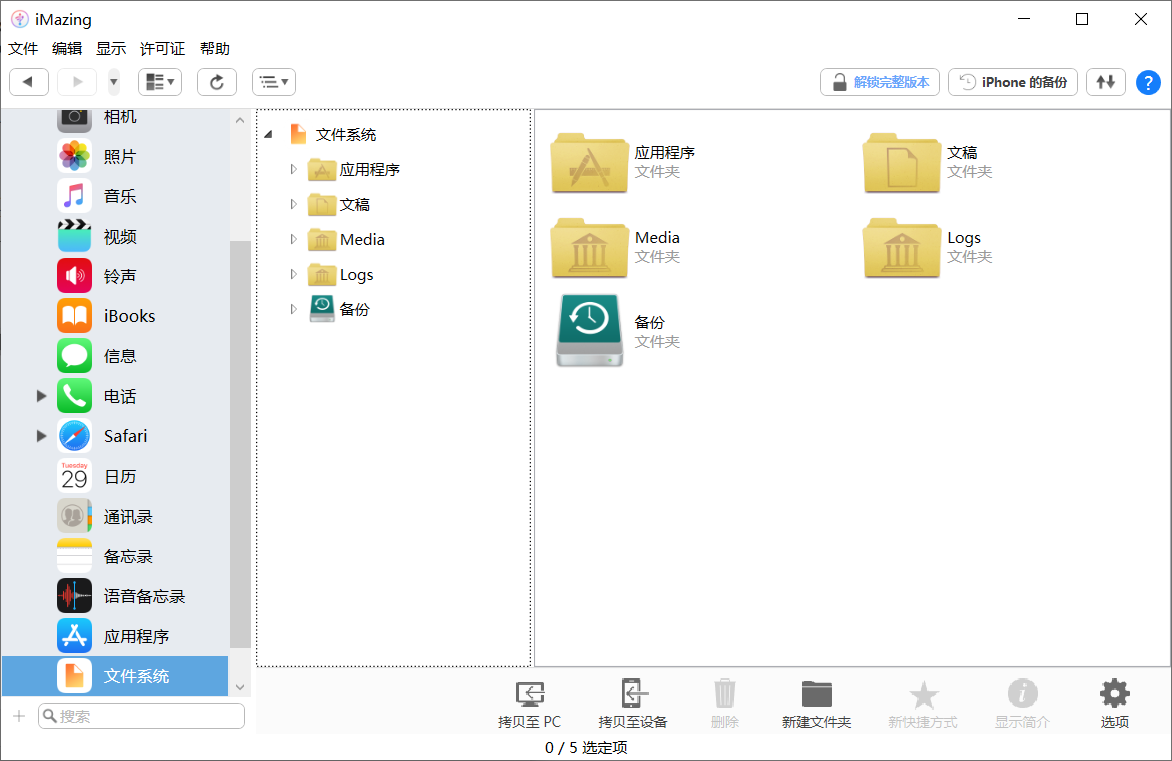Open Safari in sidebar

click(116, 436)
